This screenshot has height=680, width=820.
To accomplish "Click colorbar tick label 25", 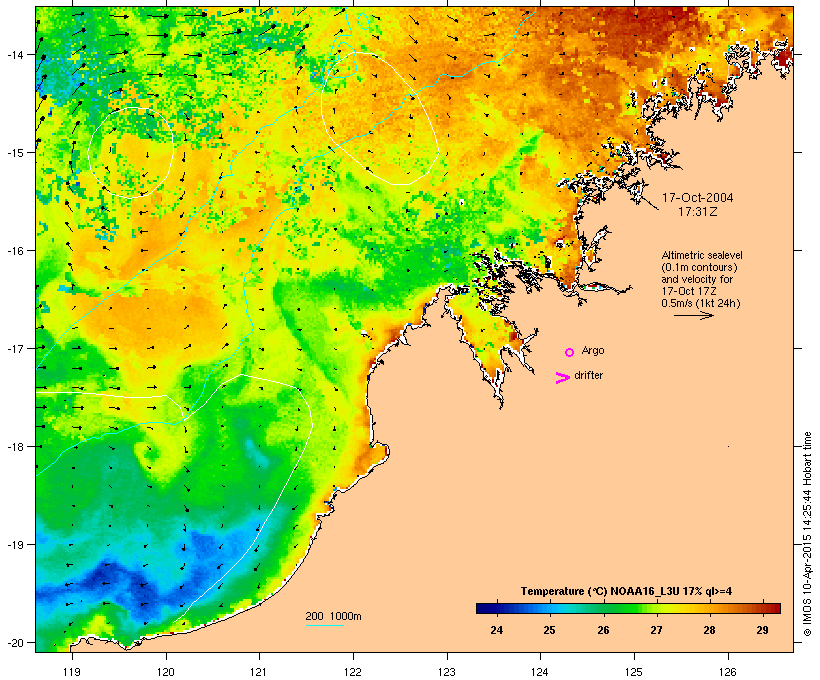I will coord(549,630).
